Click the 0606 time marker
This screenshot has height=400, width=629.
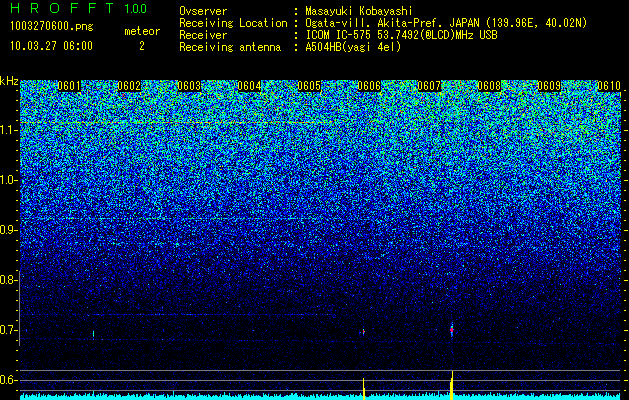pyautogui.click(x=369, y=86)
